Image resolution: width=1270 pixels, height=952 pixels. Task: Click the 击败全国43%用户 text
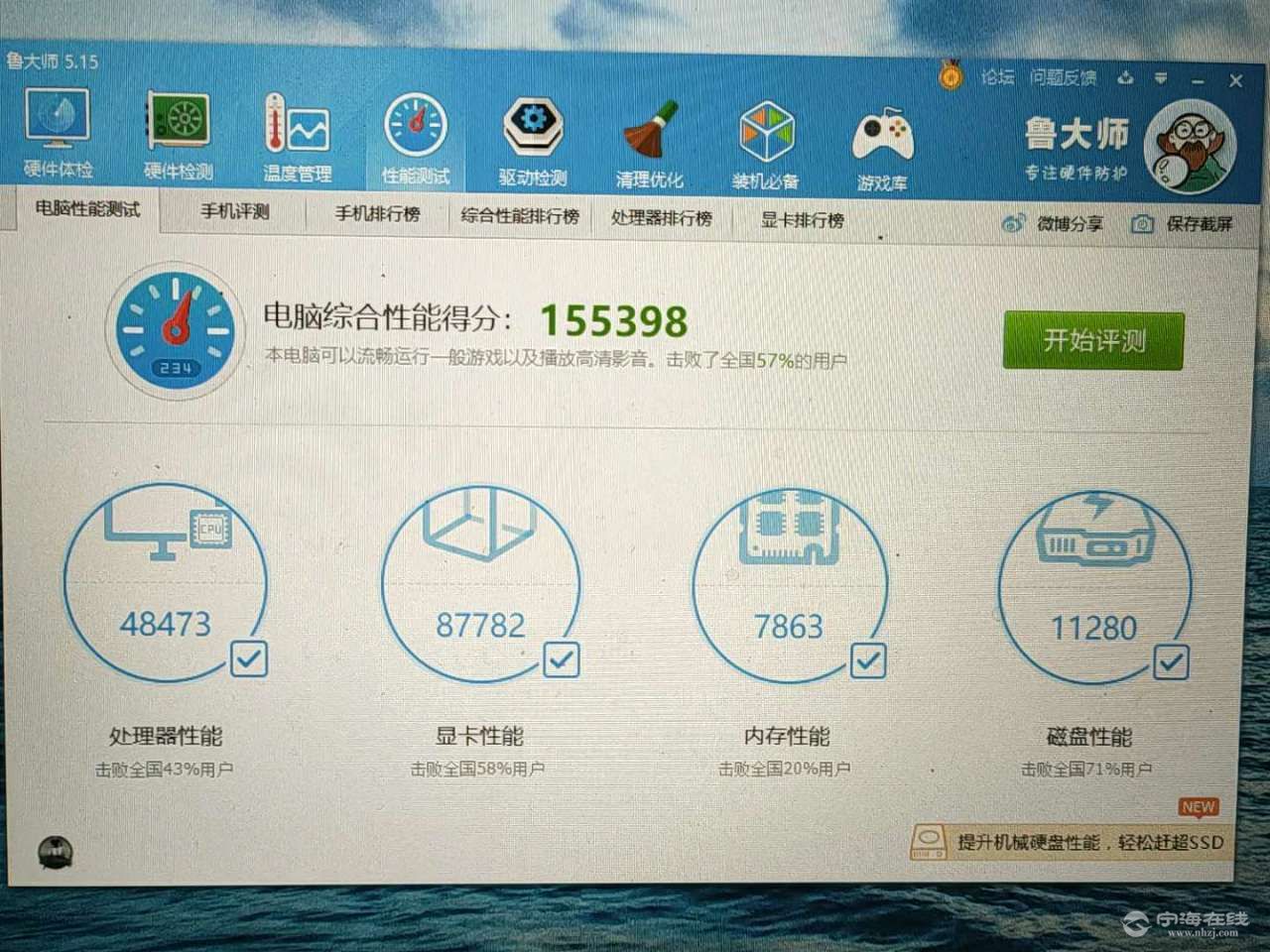(x=165, y=769)
